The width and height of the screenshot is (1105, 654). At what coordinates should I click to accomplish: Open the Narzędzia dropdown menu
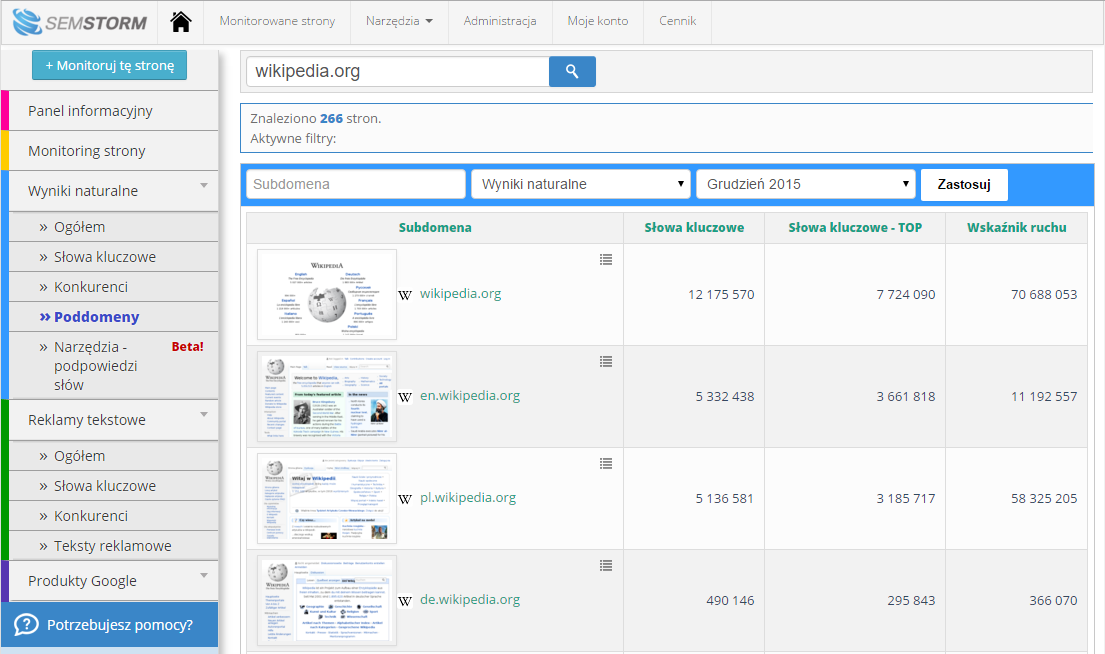click(399, 21)
